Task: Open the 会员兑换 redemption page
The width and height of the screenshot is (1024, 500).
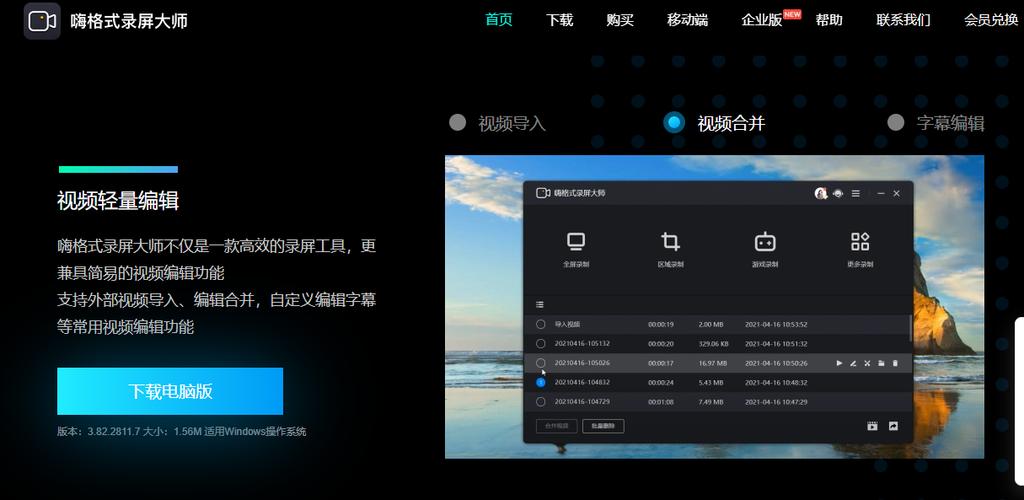Action: coord(991,20)
